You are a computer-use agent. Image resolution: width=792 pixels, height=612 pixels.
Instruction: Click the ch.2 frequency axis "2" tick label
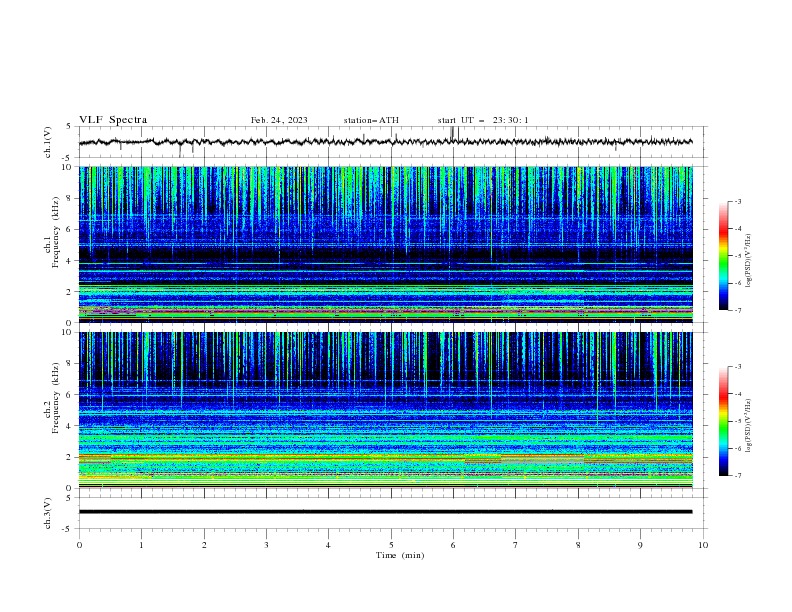point(70,457)
